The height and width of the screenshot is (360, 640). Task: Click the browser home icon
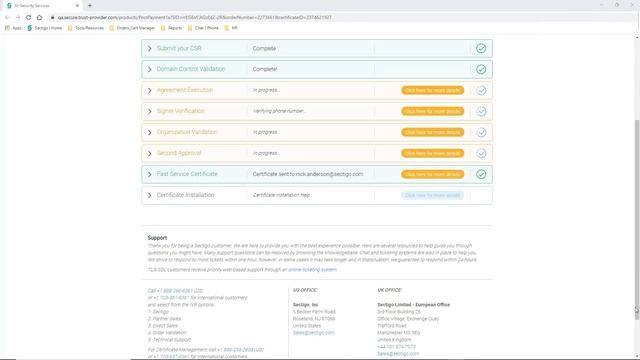coord(39,18)
